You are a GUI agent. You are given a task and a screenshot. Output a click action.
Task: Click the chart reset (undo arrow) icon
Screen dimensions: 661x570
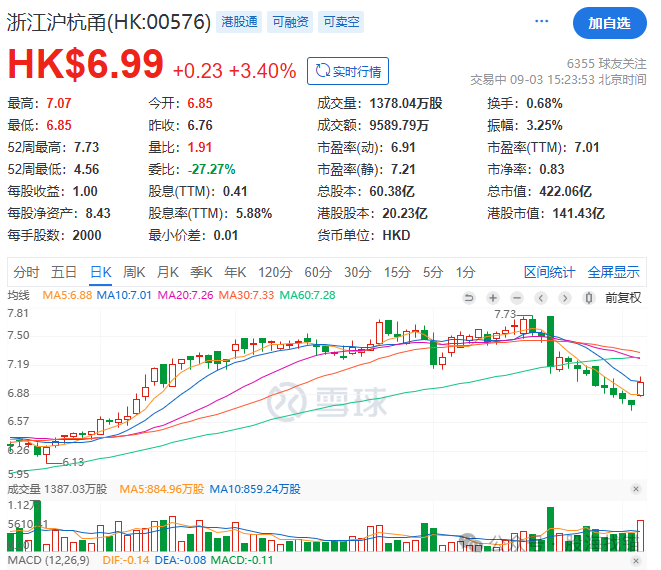pos(468,298)
